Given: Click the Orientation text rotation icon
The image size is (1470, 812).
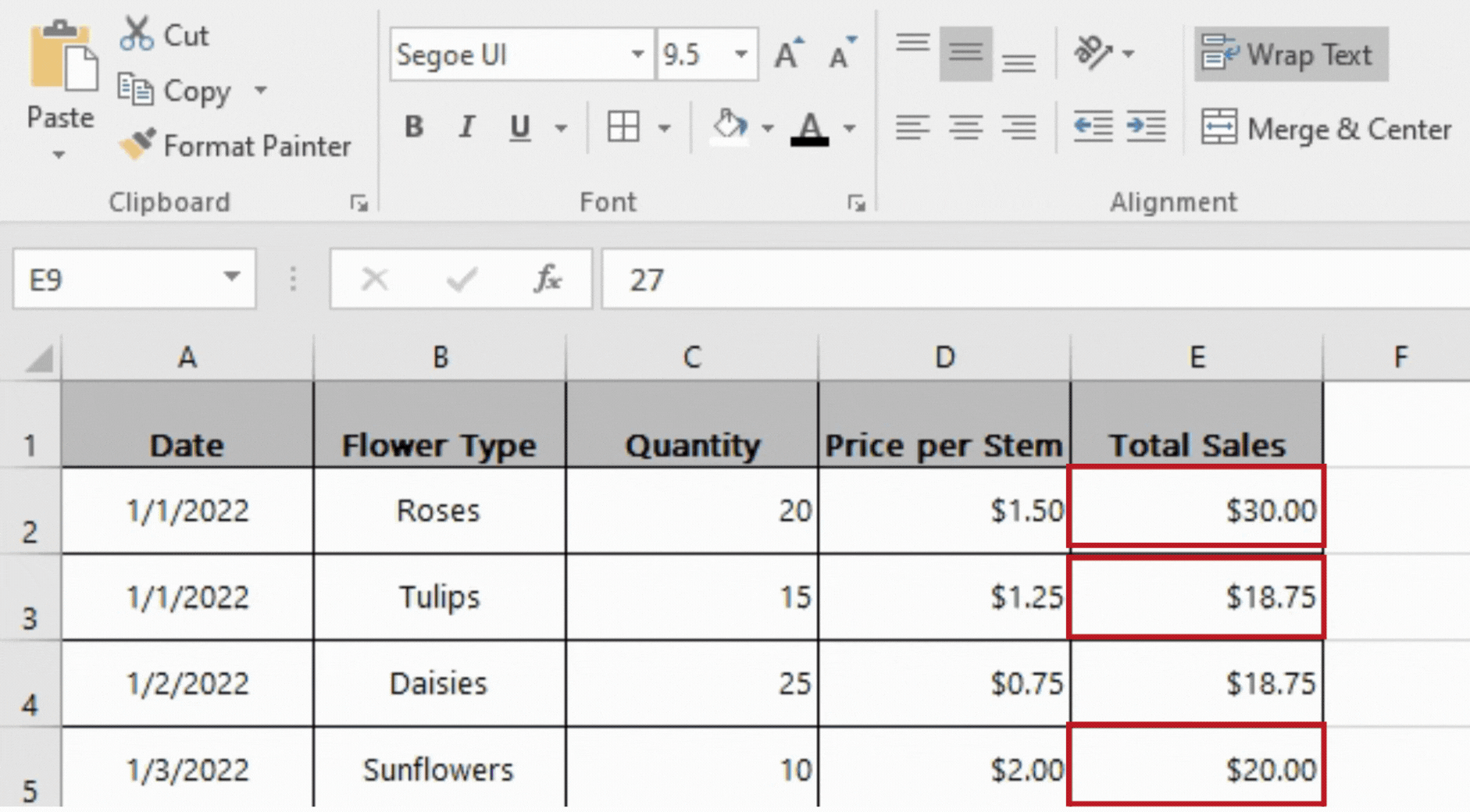Looking at the screenshot, I should click(x=1092, y=53).
